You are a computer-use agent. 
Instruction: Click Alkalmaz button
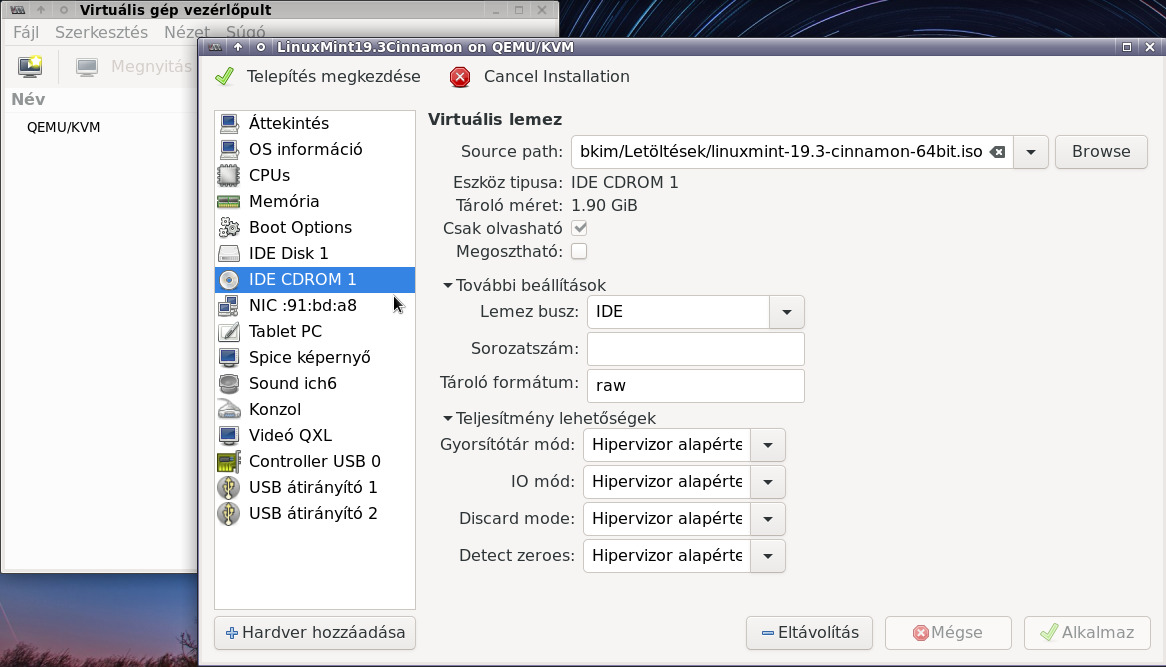(1087, 633)
